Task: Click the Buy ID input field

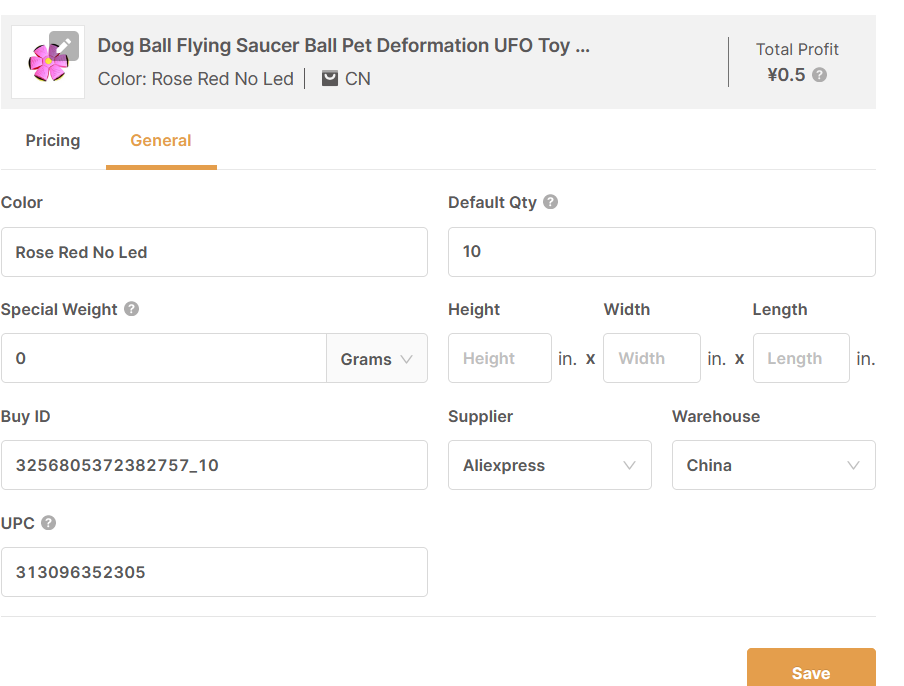Action: 214,465
